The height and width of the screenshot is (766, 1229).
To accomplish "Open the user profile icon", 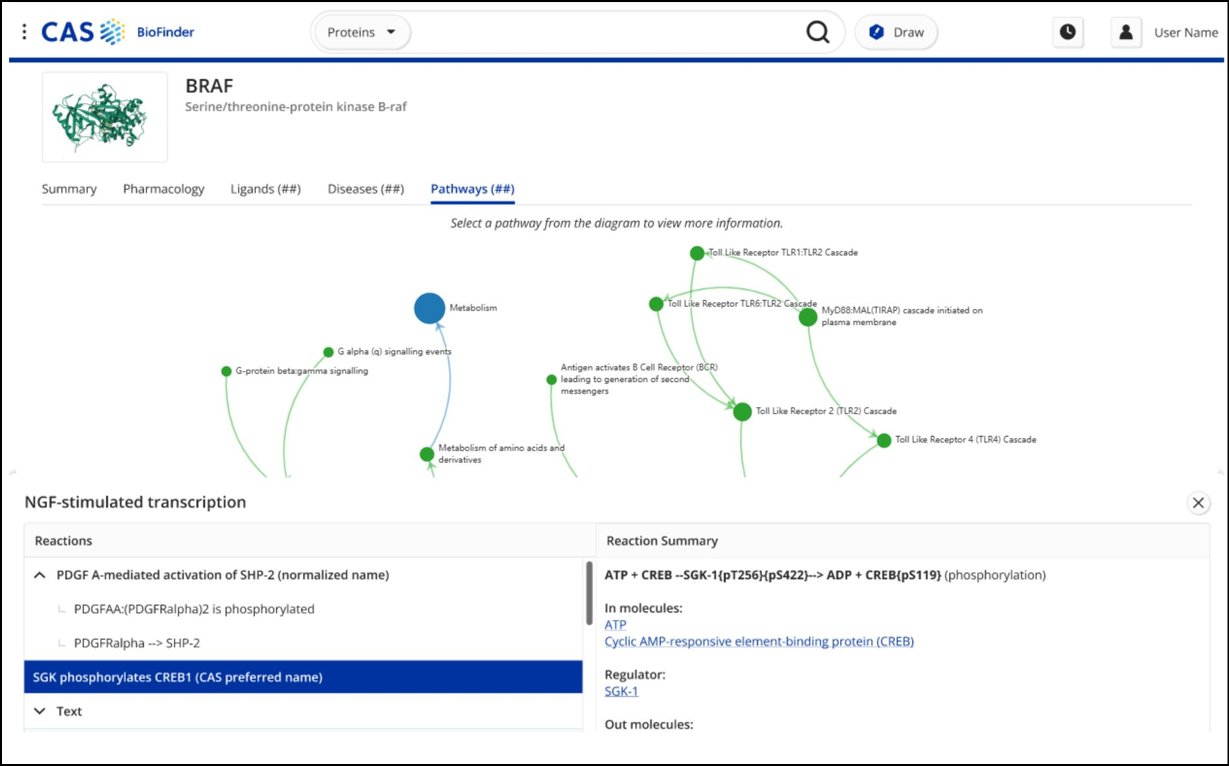I will (x=1125, y=31).
